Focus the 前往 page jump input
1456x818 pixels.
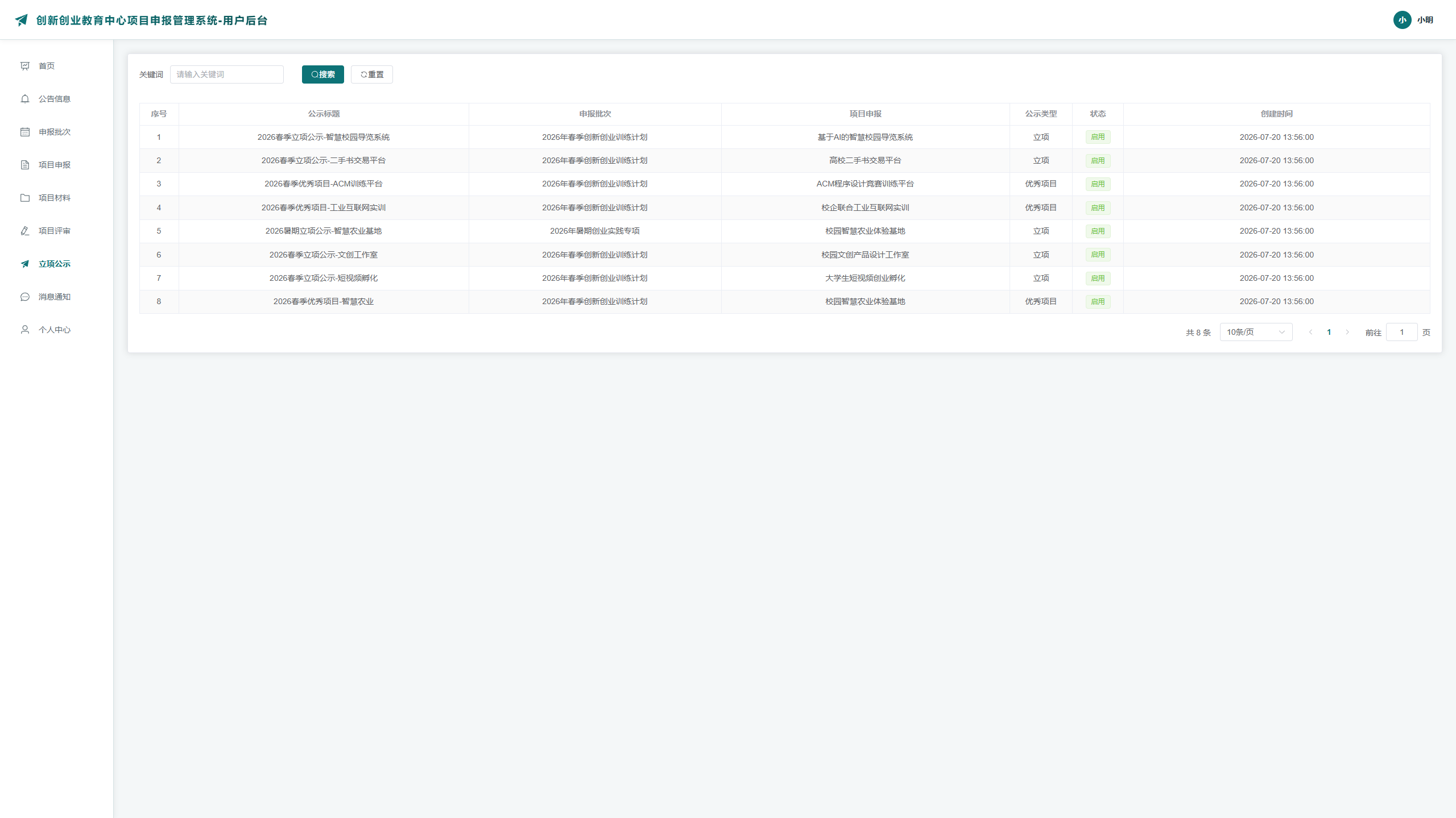(x=1401, y=332)
